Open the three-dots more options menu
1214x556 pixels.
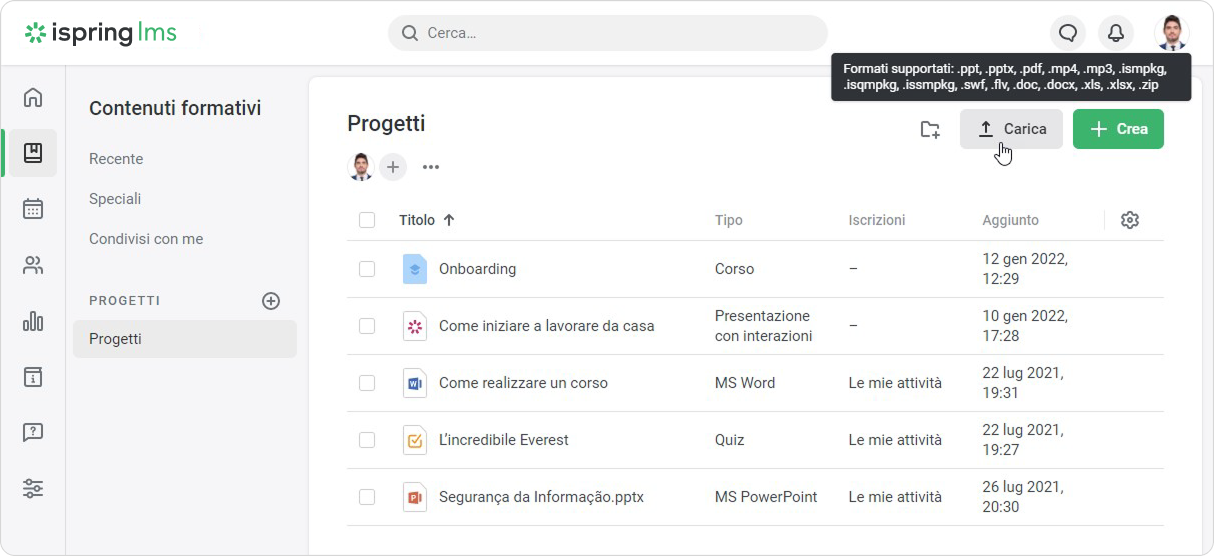tap(431, 167)
